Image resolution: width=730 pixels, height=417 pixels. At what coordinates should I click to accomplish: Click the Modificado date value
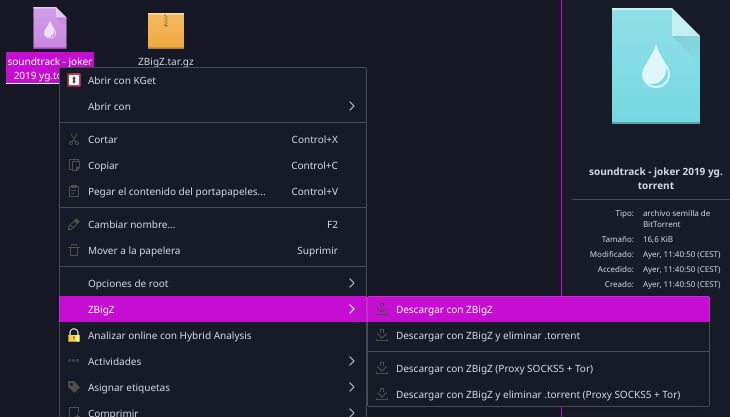681,254
